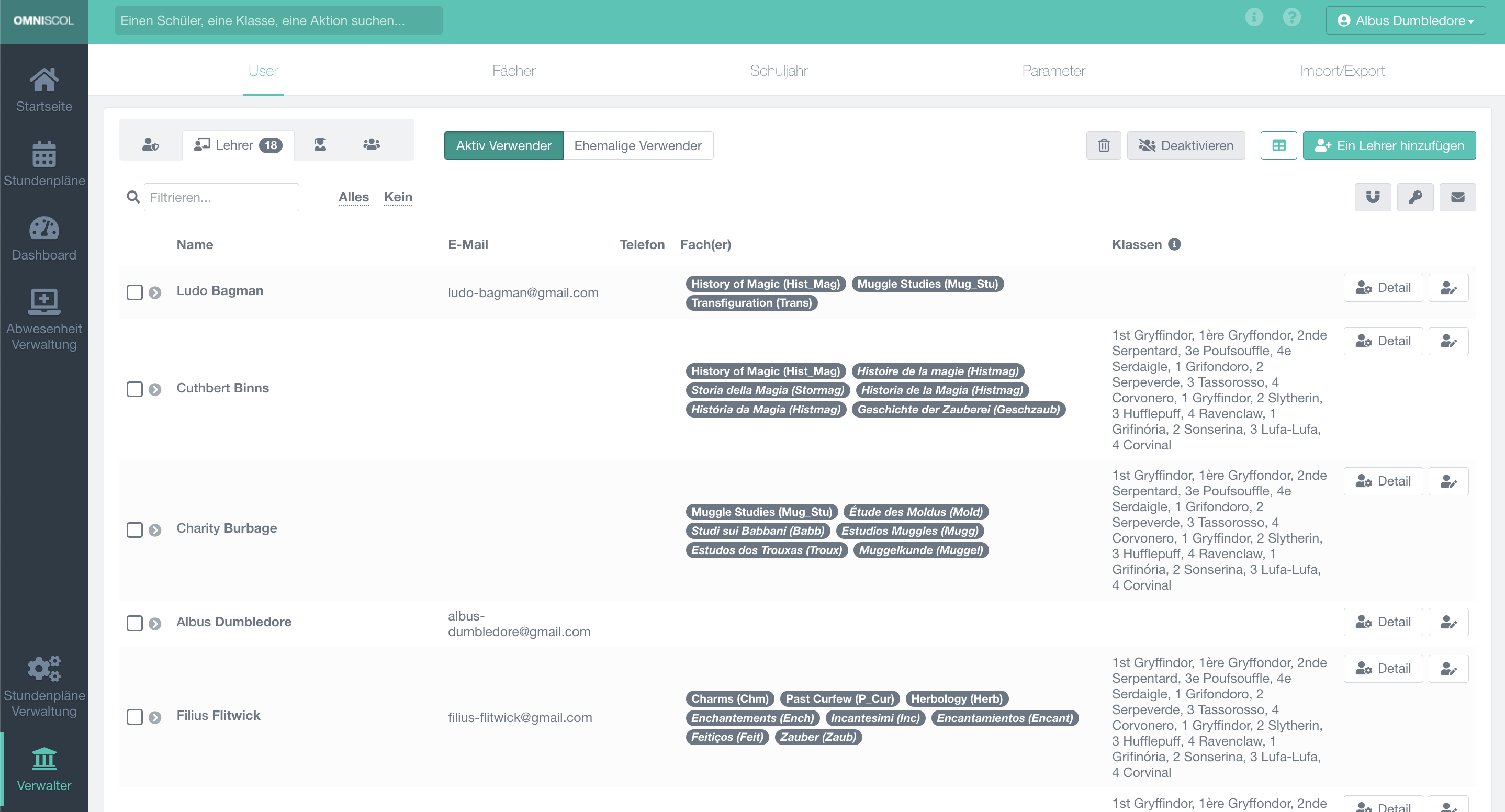This screenshot has height=812, width=1505.
Task: Click the magnet icon button
Action: (x=1373, y=197)
